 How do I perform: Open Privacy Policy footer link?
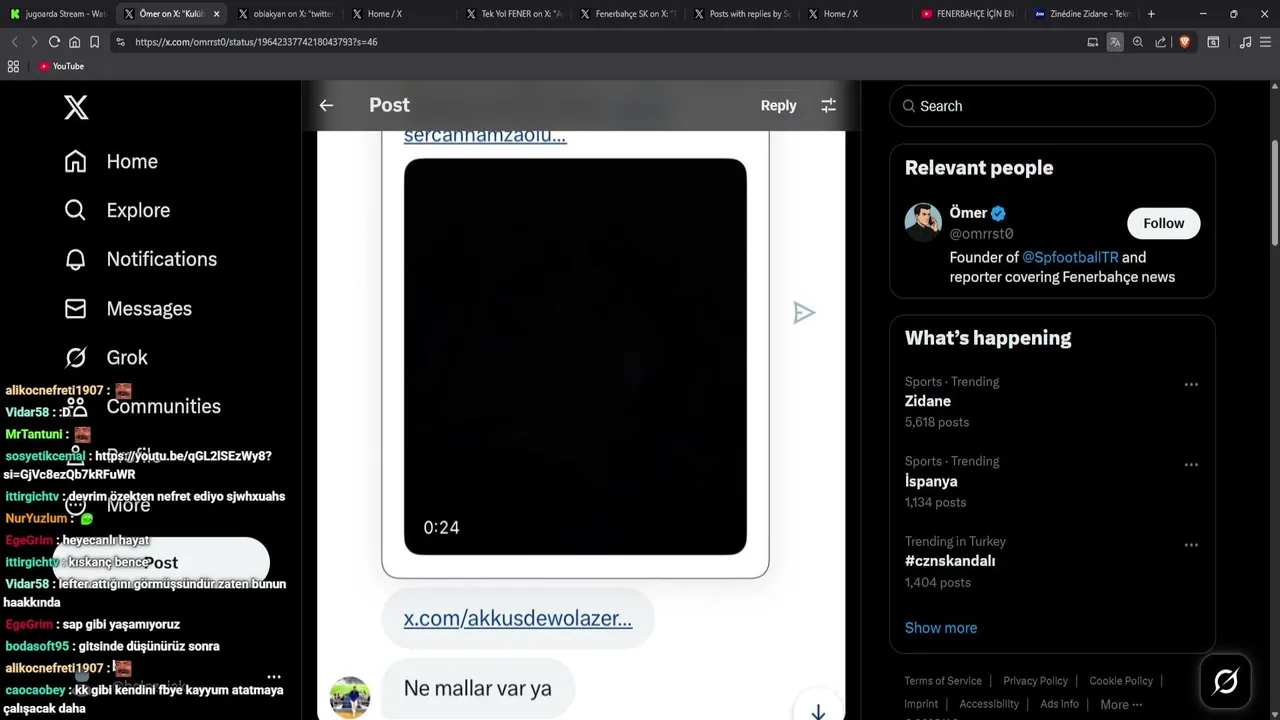1035,681
